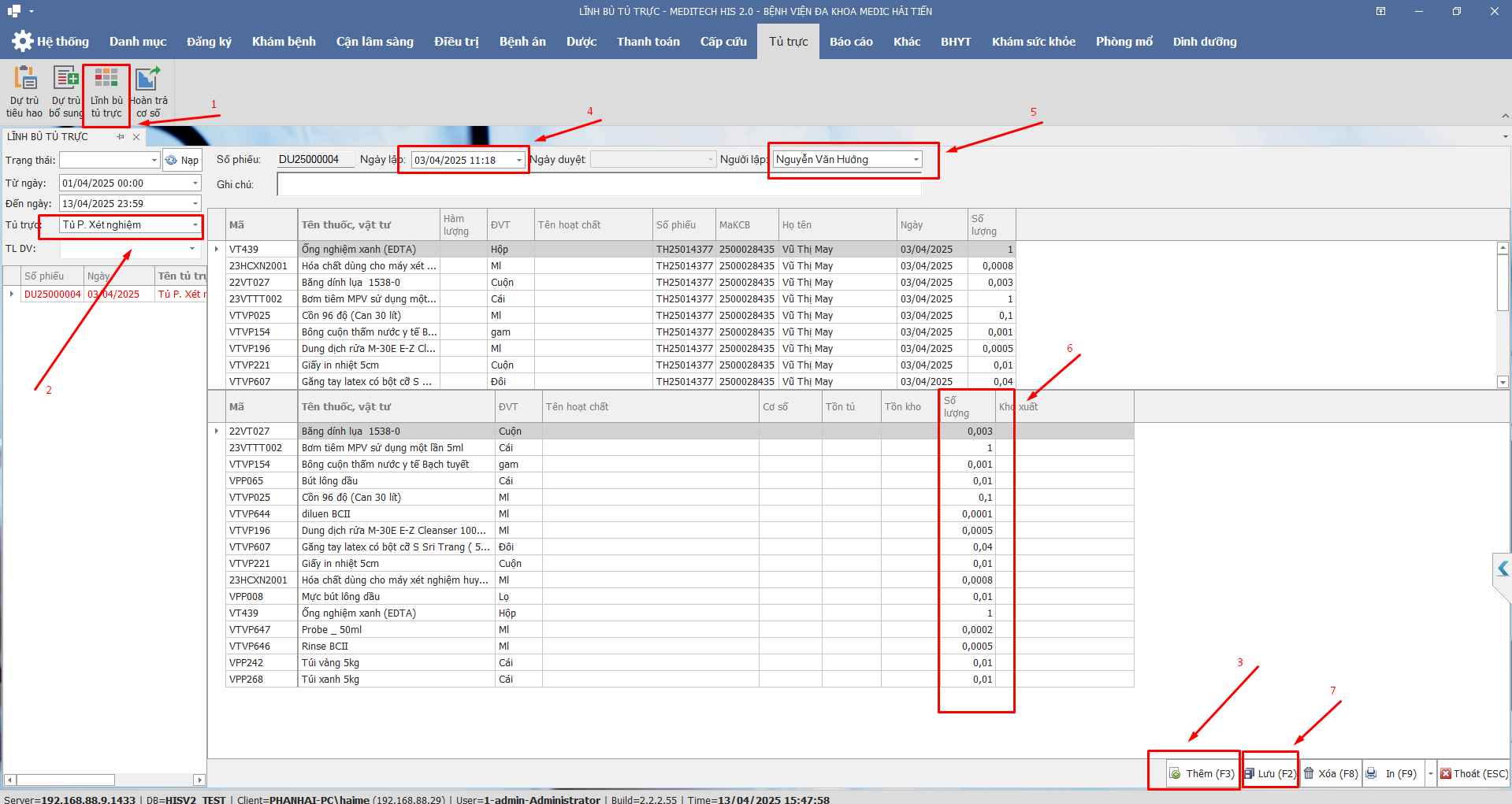Expand the Tủ trực combo box
The height and width of the screenshot is (804, 1512).
[195, 225]
